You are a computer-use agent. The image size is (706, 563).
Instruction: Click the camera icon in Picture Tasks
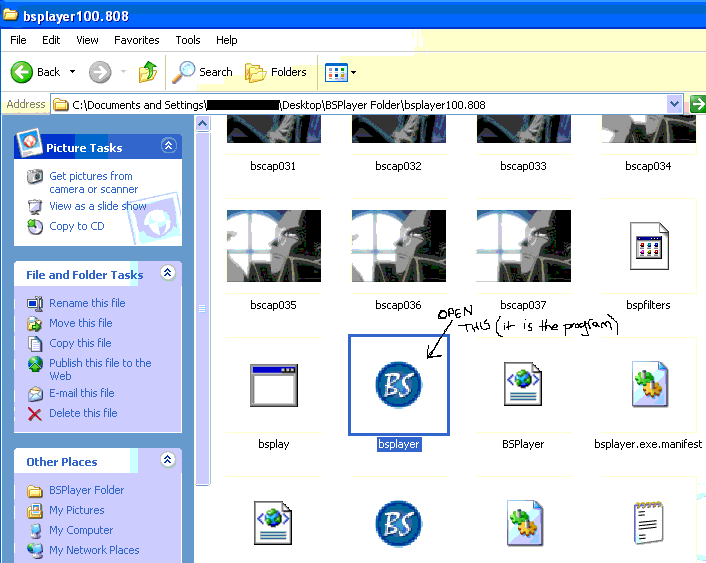pyautogui.click(x=35, y=176)
